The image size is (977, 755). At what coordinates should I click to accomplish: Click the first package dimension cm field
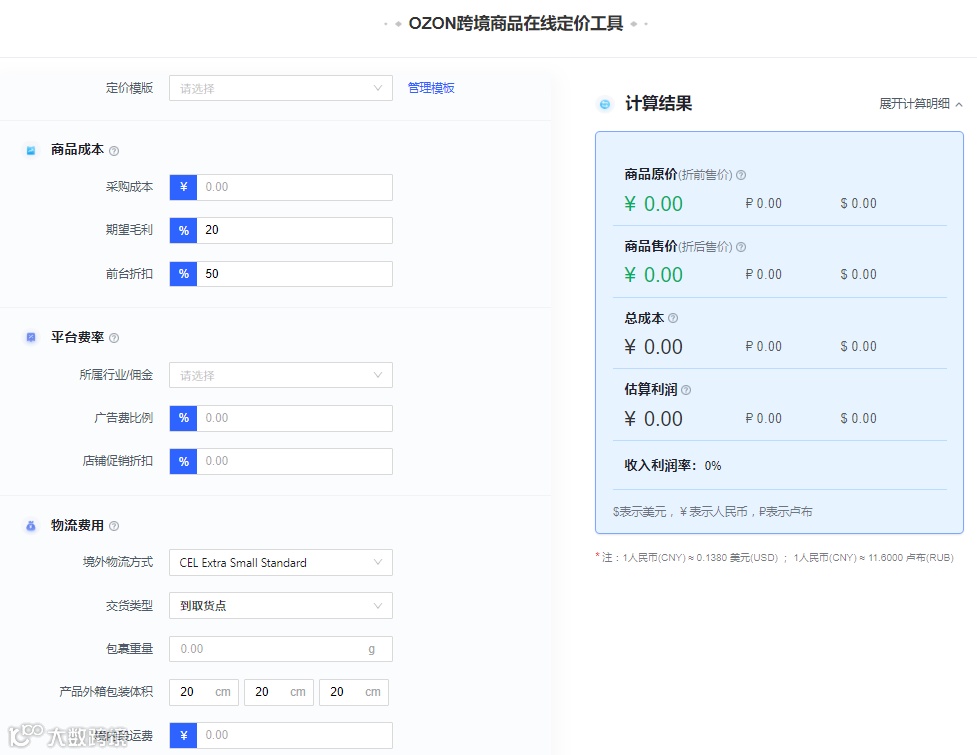pyautogui.click(x=204, y=692)
